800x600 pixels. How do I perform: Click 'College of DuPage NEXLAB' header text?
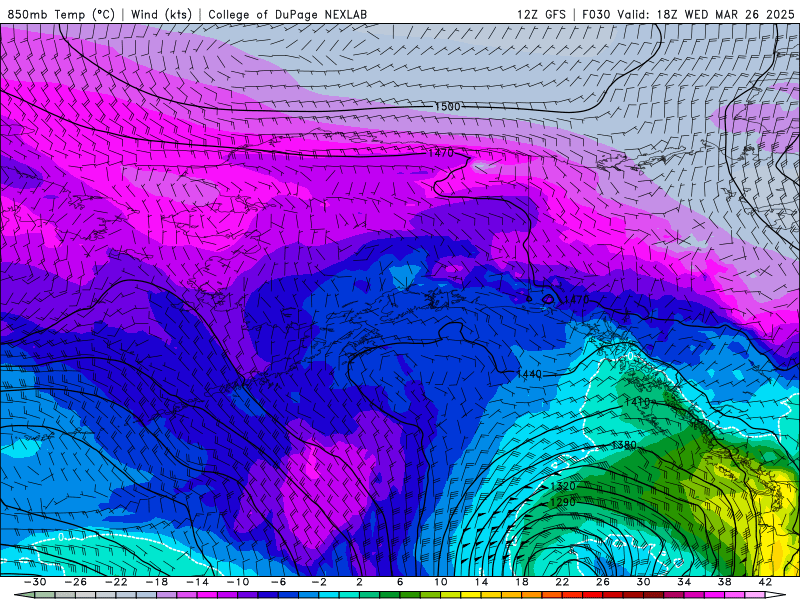pyautogui.click(x=288, y=14)
